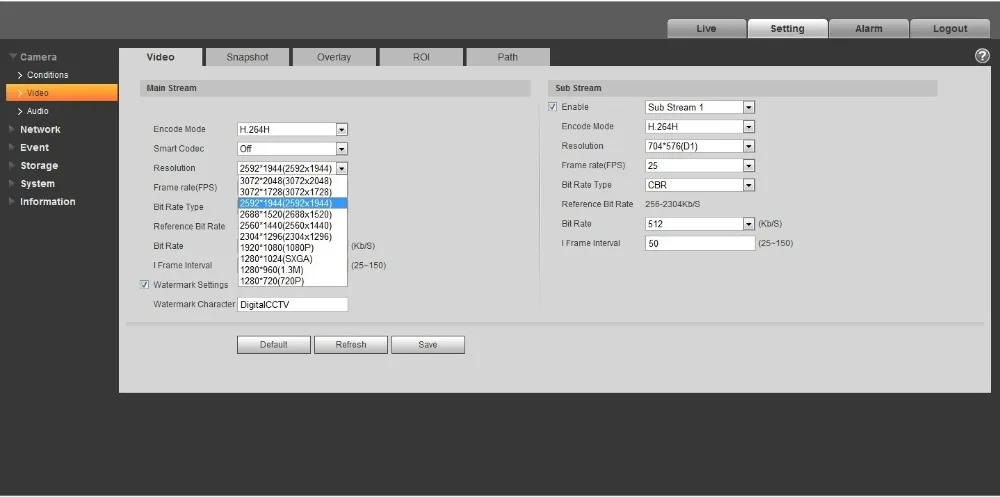Open sub stream Frame rate dropdown

700,166
